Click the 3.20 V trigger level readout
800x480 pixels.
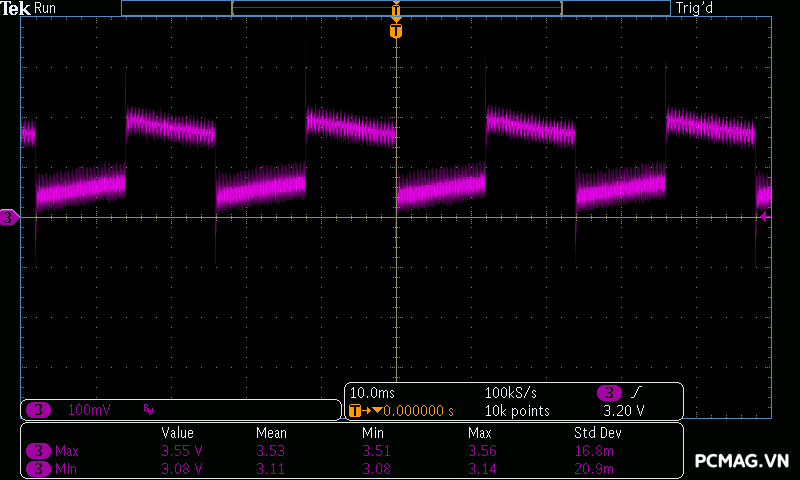point(623,411)
